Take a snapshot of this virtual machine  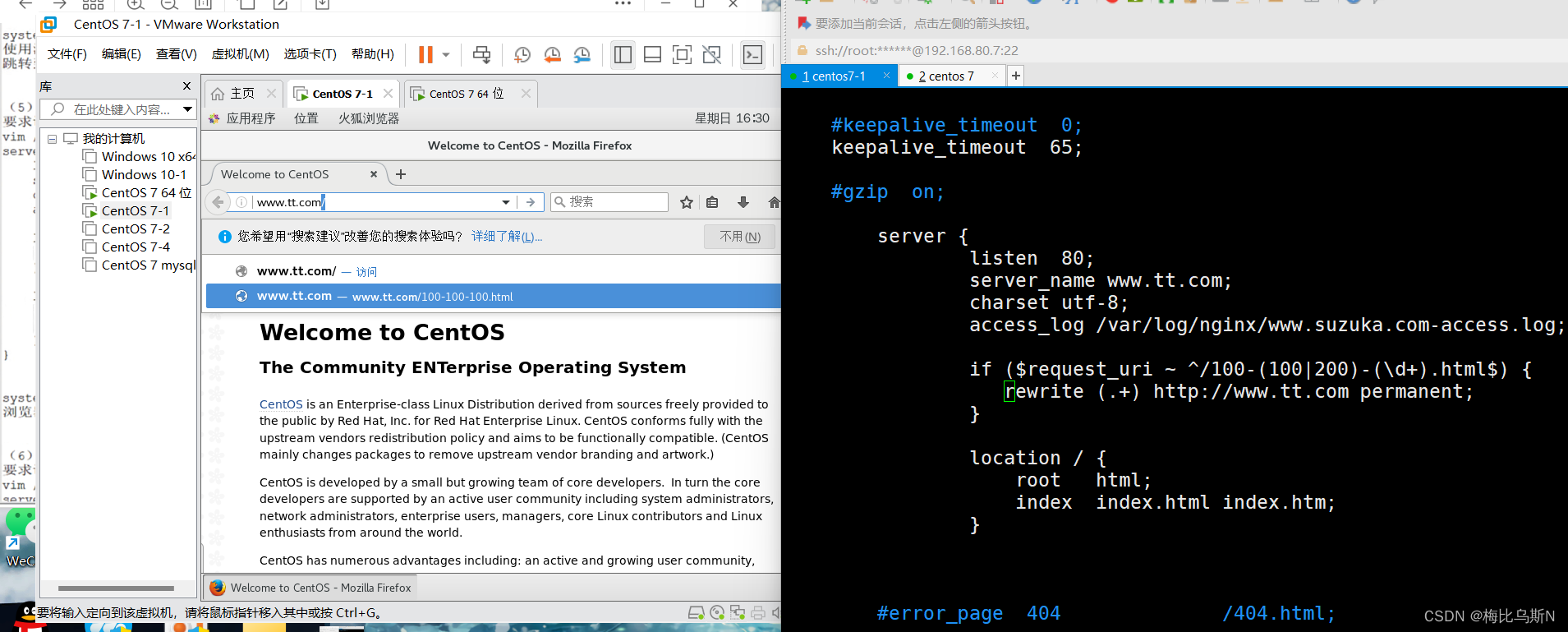[x=522, y=55]
